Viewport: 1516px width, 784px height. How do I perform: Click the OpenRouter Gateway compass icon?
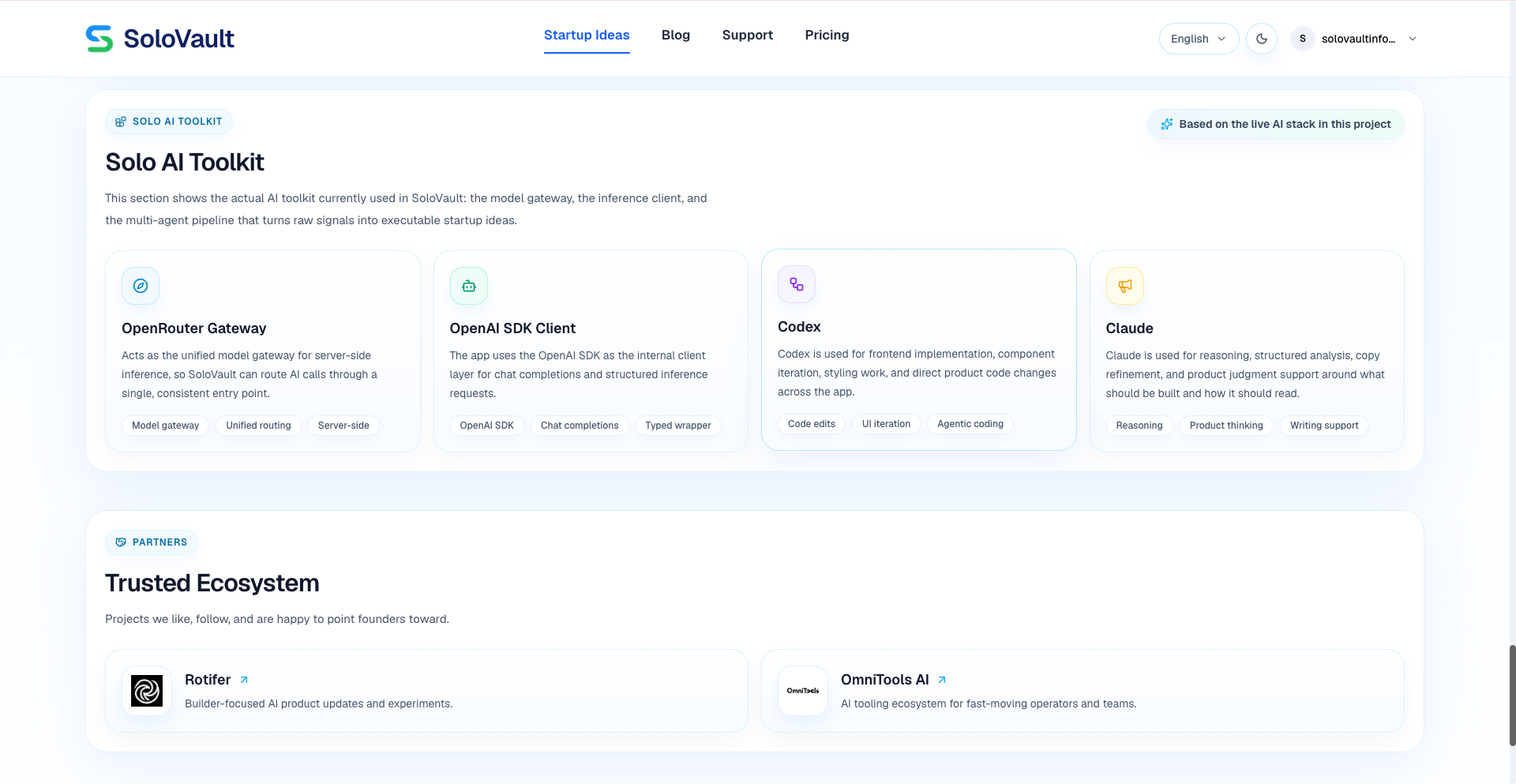(141, 286)
